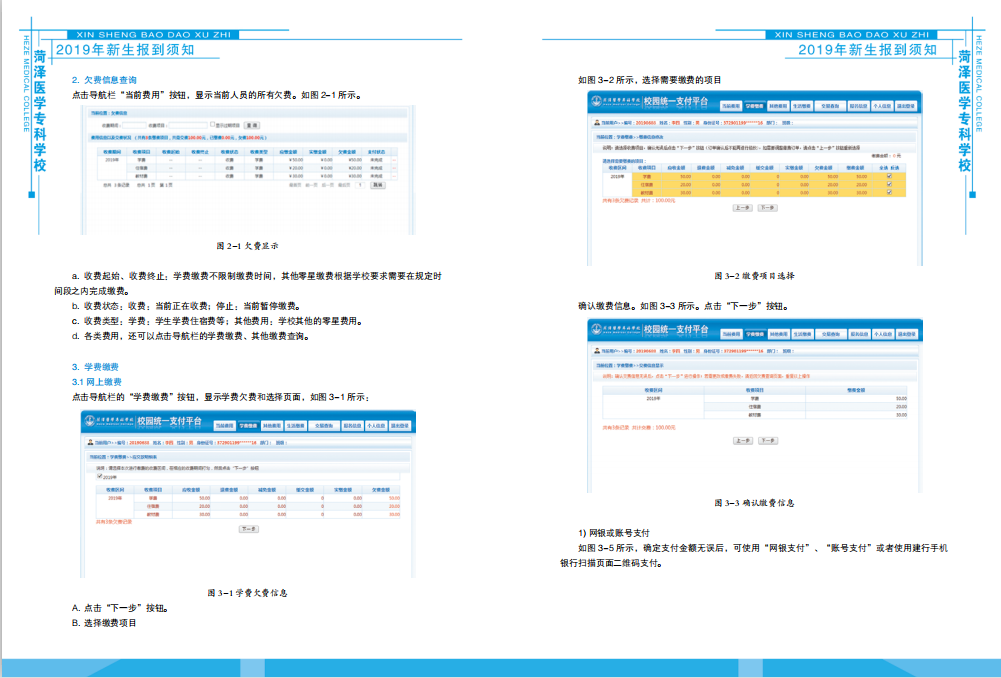Open the 交易查询 tab in Figure 3-2
The width and height of the screenshot is (1001, 678).
pos(831,106)
